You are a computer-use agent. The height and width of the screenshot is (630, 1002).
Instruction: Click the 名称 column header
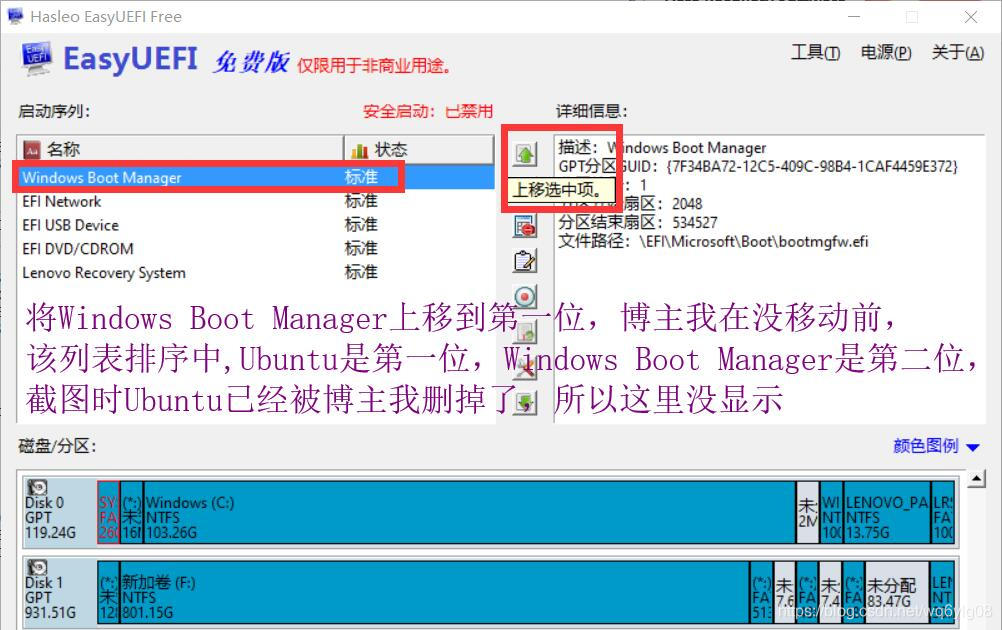(x=181, y=150)
